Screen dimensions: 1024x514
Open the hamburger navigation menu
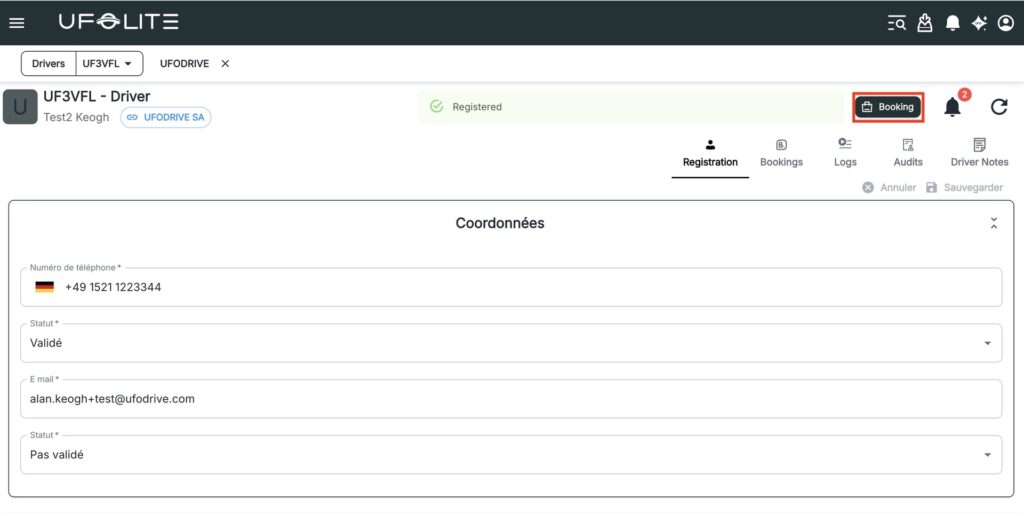[x=17, y=23]
